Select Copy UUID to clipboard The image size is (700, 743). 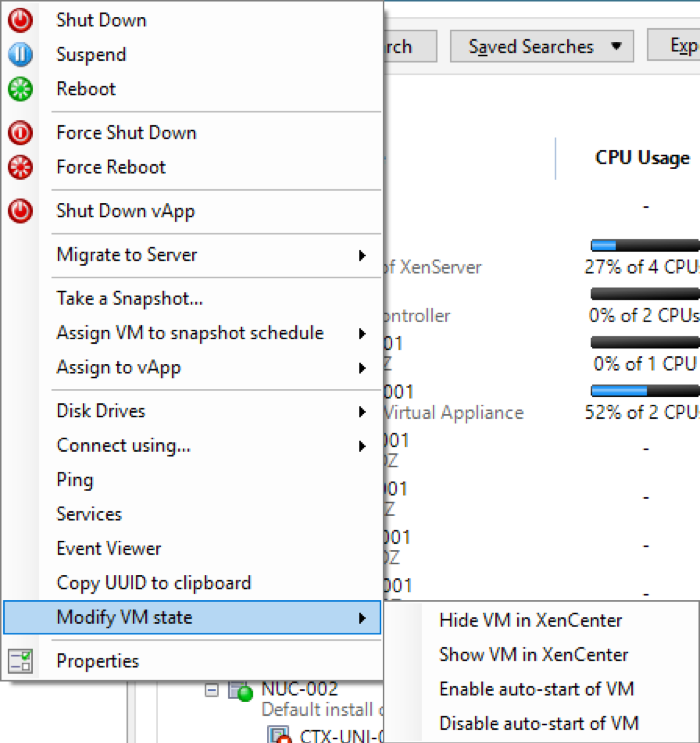click(153, 583)
